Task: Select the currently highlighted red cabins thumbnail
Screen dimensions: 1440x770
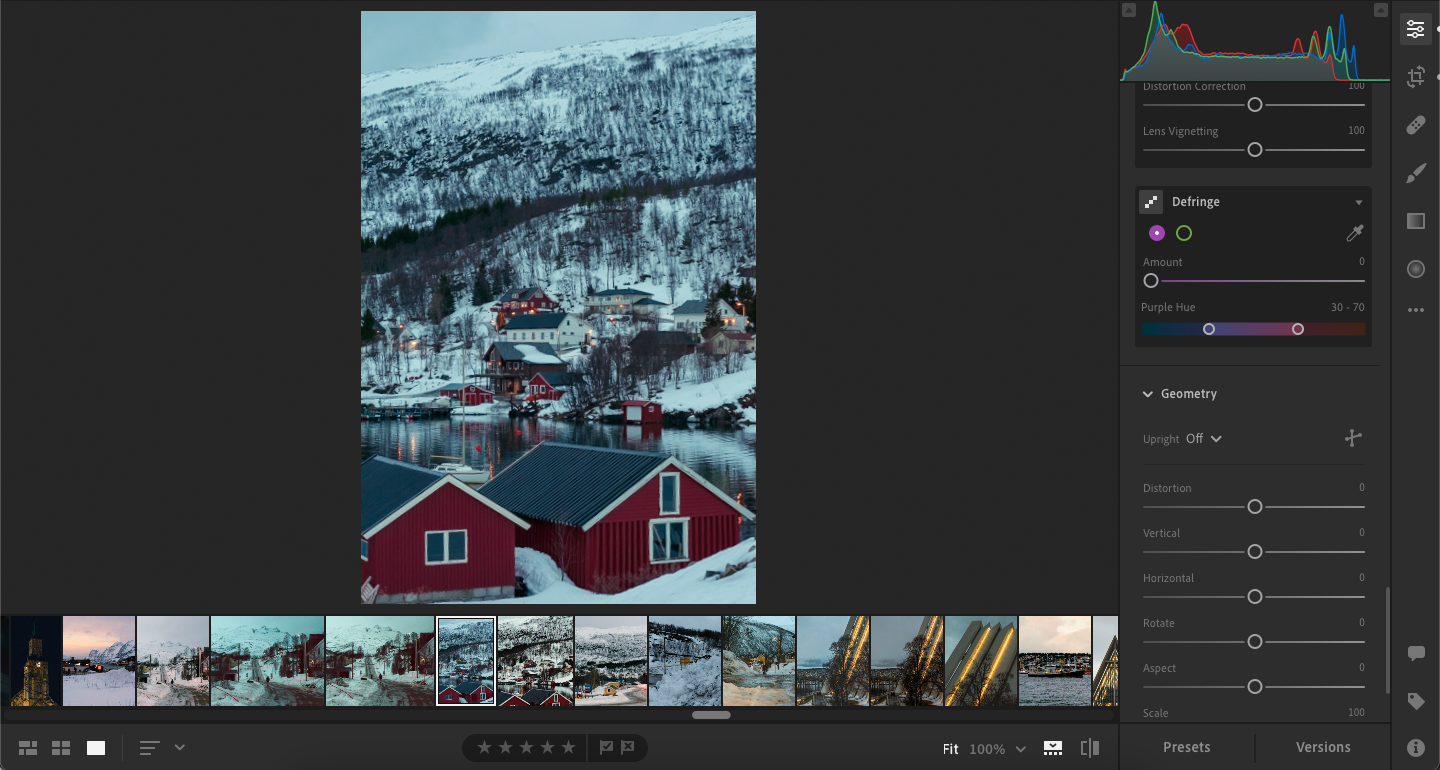Action: 466,661
